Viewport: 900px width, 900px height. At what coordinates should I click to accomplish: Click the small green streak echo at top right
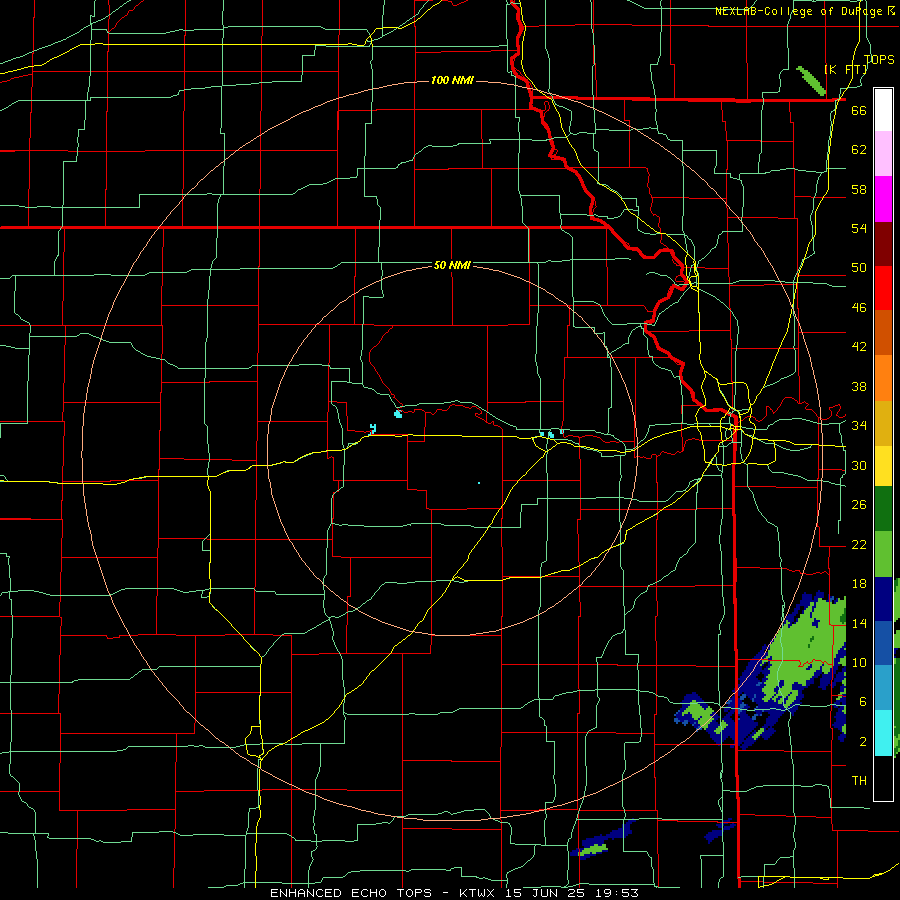pos(811,81)
